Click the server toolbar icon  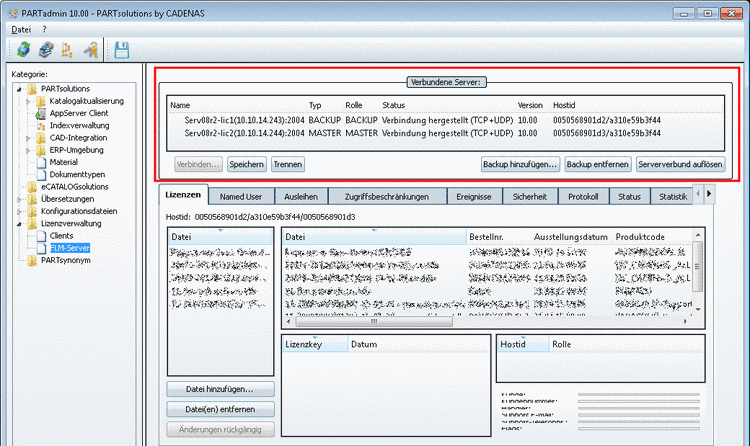(x=46, y=49)
